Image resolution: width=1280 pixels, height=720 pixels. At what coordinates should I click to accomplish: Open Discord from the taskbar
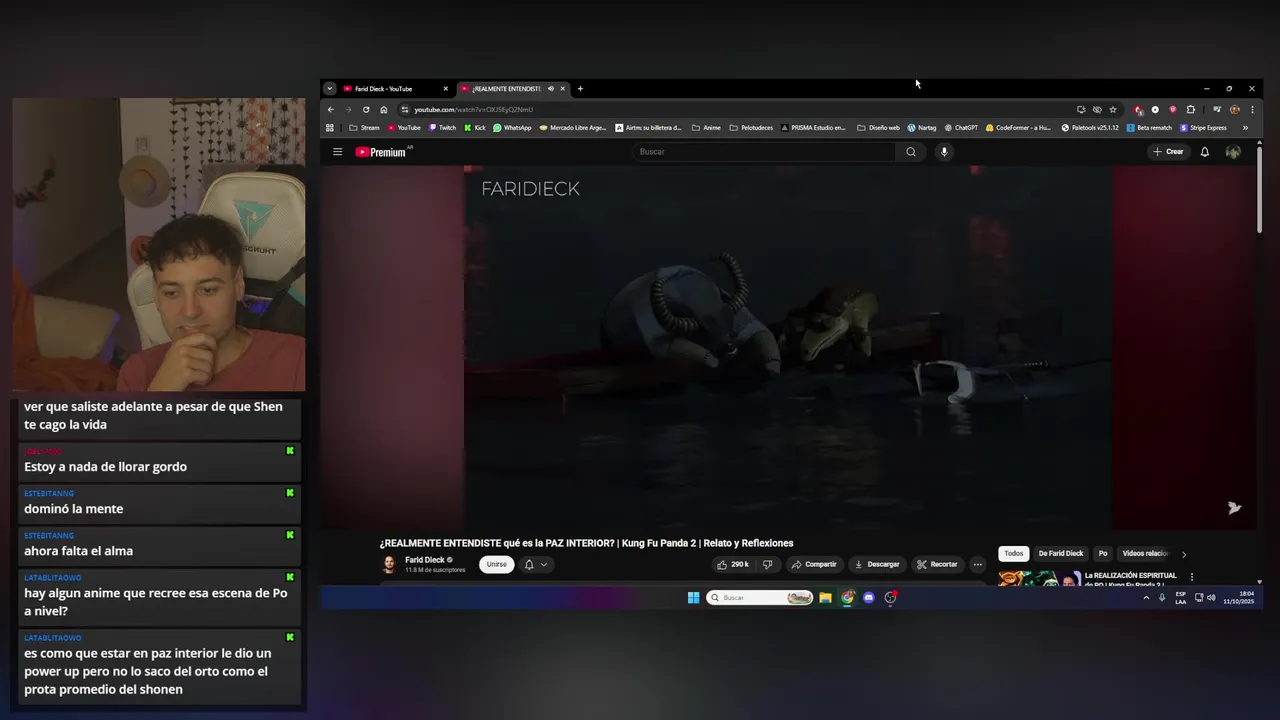pyautogui.click(x=869, y=598)
